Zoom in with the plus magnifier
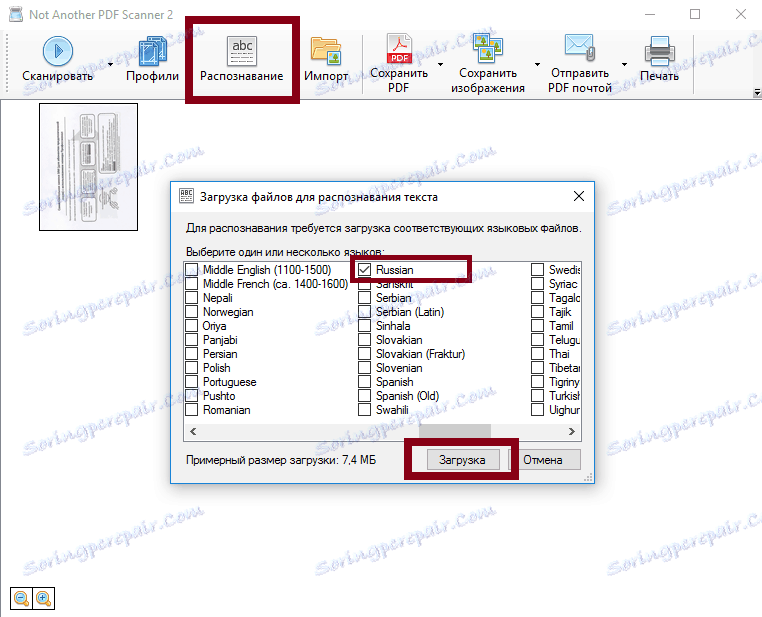The image size is (762, 617). point(43,598)
